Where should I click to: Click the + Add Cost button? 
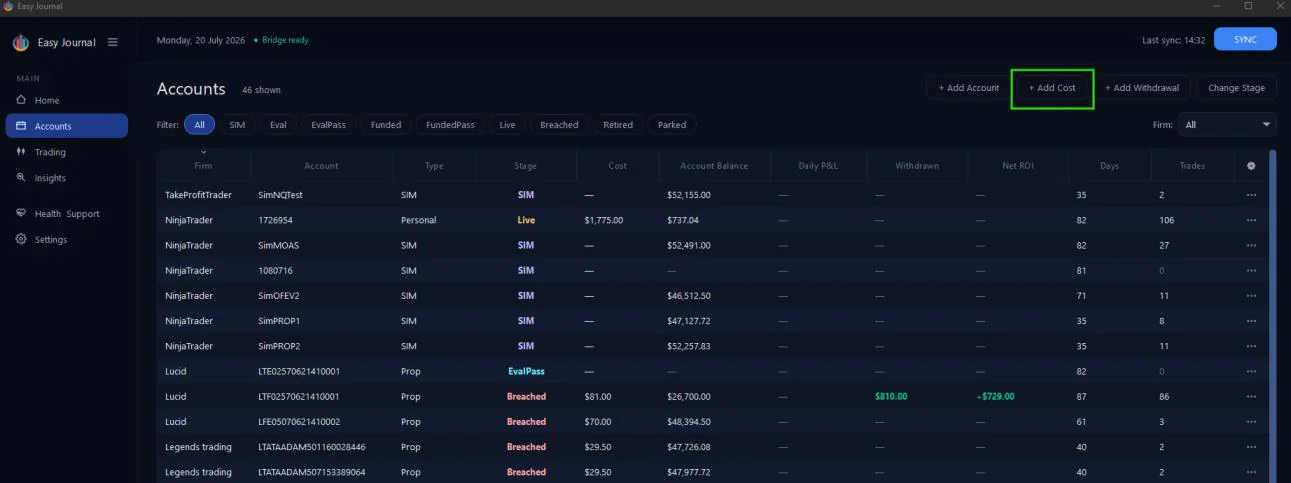click(1052, 88)
